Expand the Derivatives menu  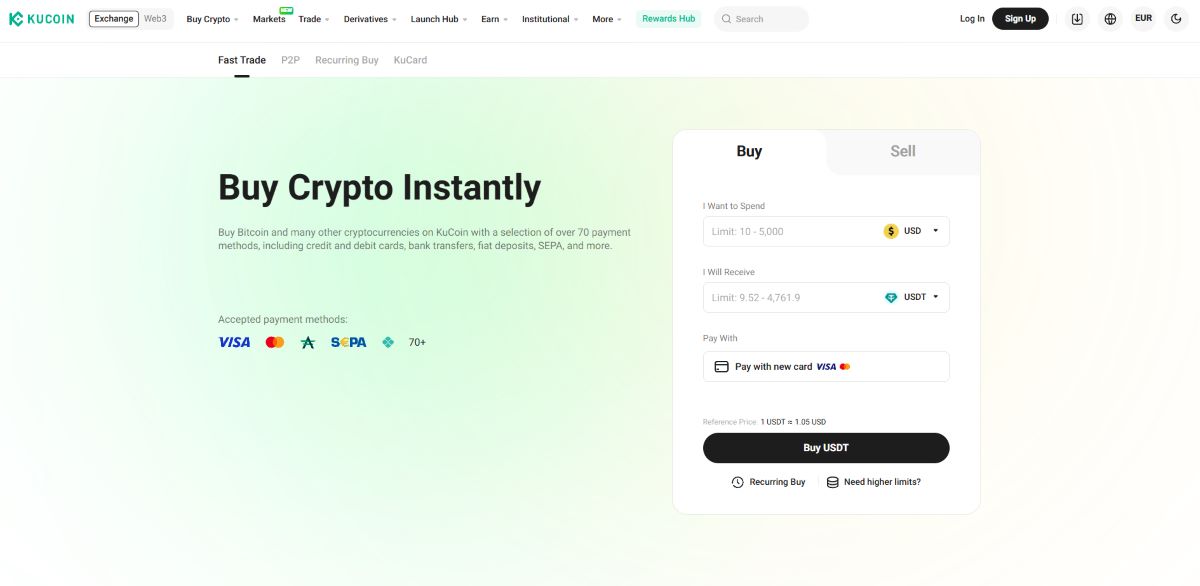(x=370, y=19)
